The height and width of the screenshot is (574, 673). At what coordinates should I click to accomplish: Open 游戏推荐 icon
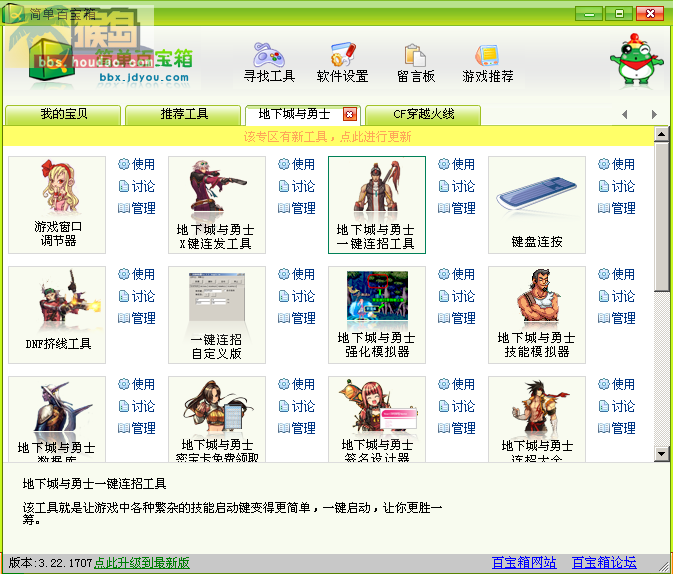point(488,63)
